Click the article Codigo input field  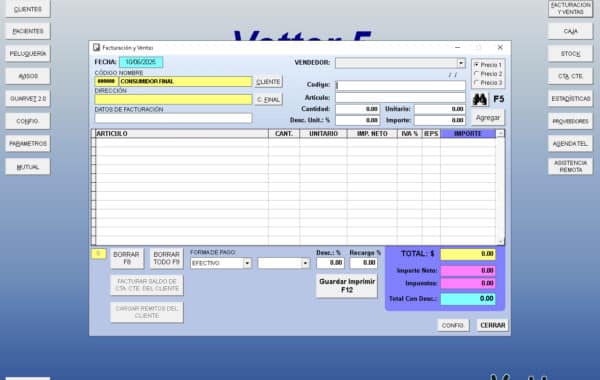tap(400, 85)
